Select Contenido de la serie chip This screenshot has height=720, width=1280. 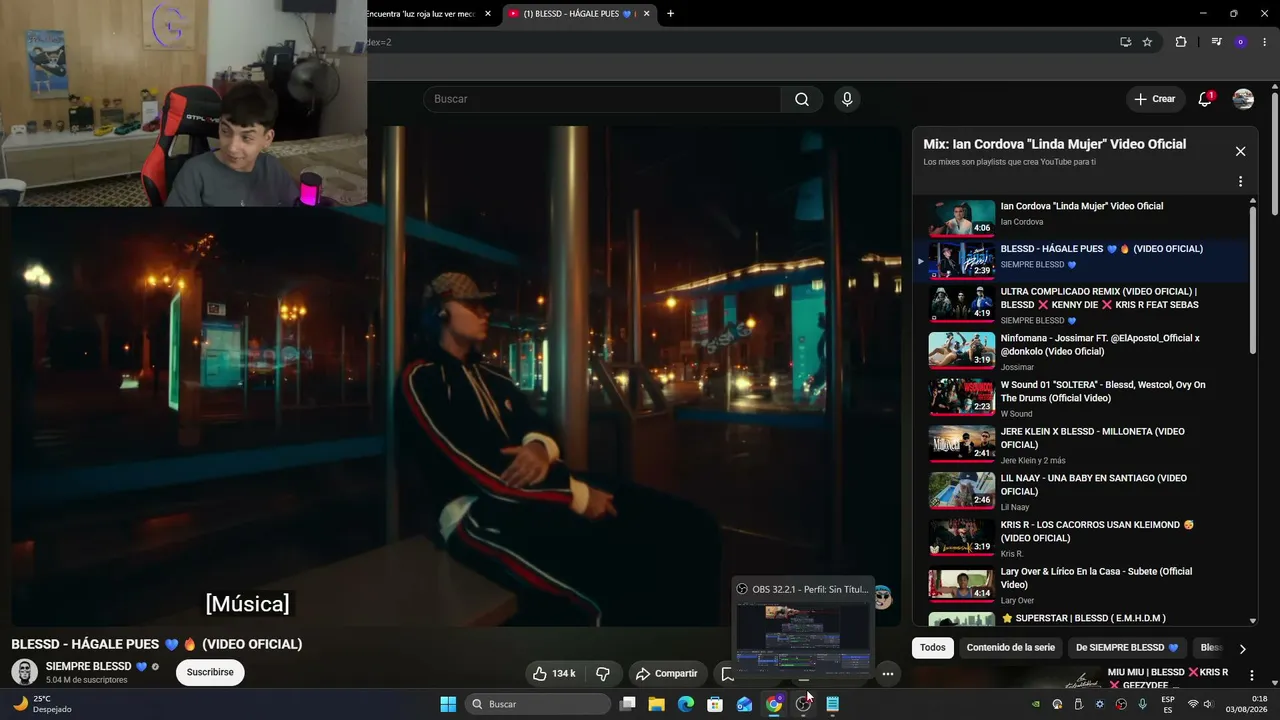click(1011, 648)
